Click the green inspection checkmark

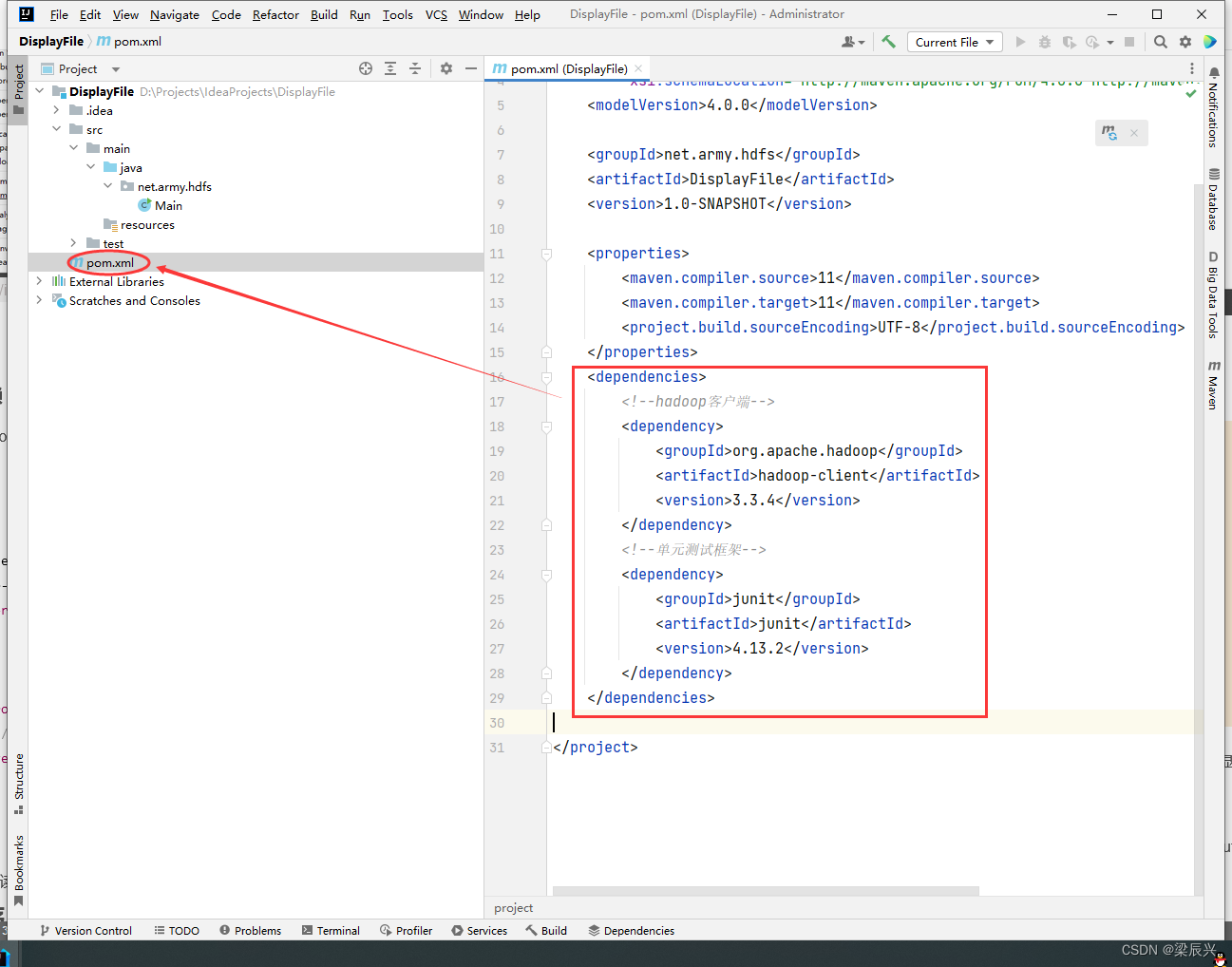1191,93
